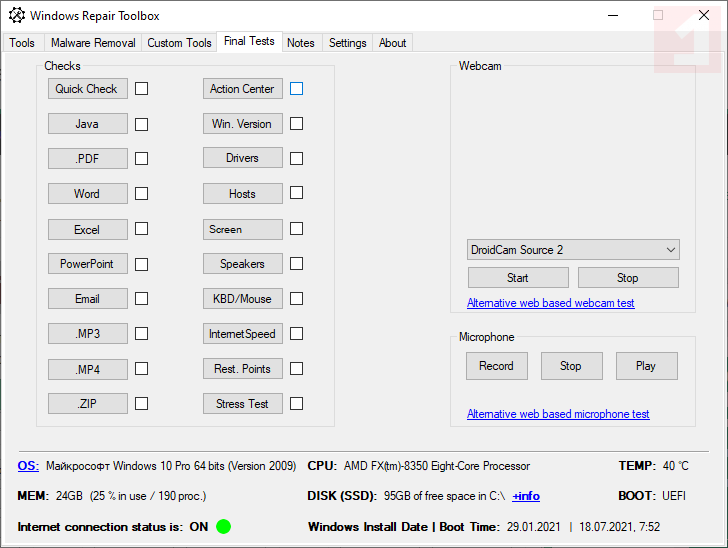Click the OS: link
Image resolution: width=728 pixels, height=548 pixels.
pos(28,466)
